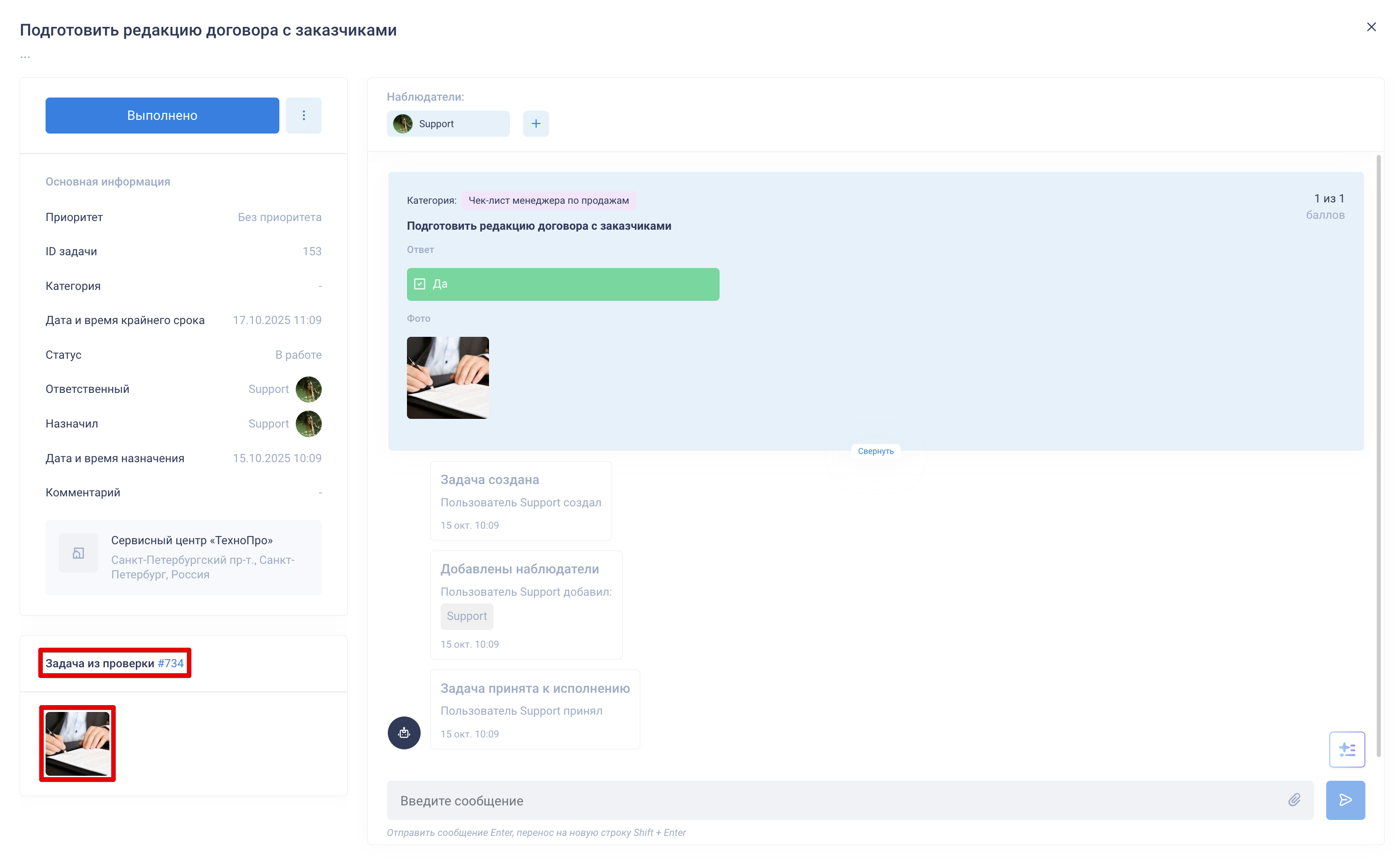This screenshot has width=1400, height=866.
Task: Open the photo thumbnail in the checklist answer
Action: pyautogui.click(x=447, y=377)
